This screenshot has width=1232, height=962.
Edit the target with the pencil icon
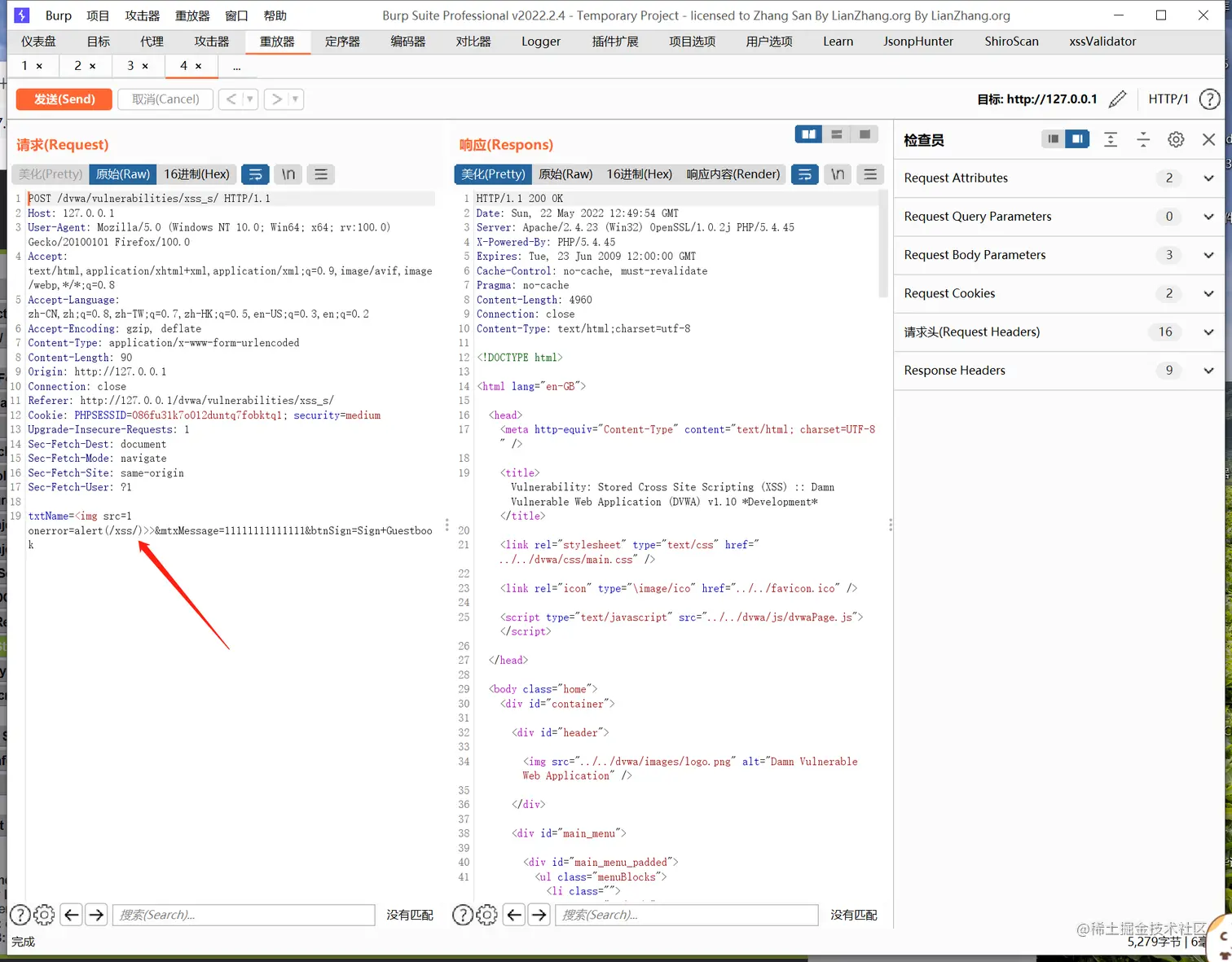1118,99
